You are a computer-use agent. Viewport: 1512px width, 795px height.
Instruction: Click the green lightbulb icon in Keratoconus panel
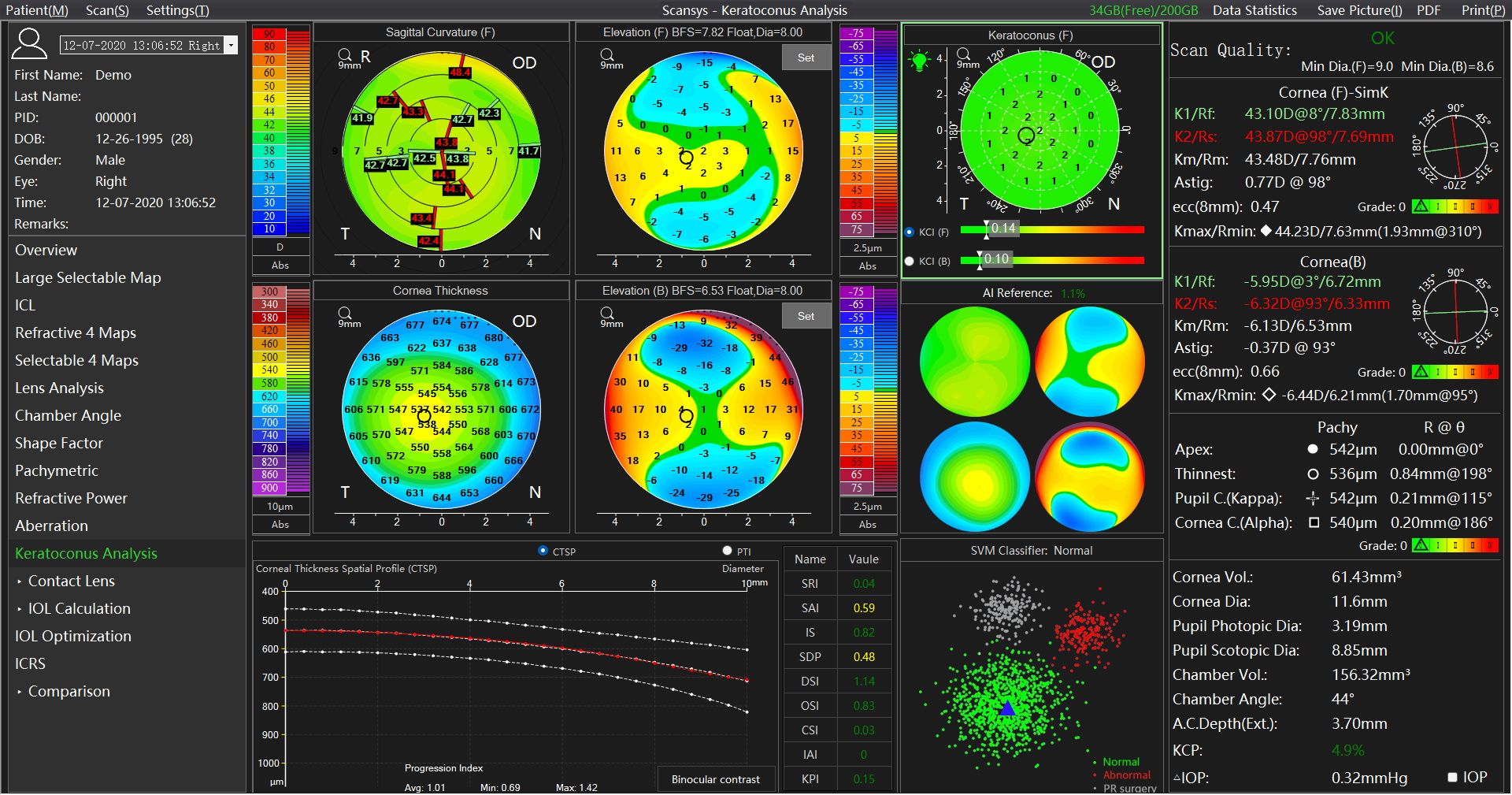(x=918, y=60)
